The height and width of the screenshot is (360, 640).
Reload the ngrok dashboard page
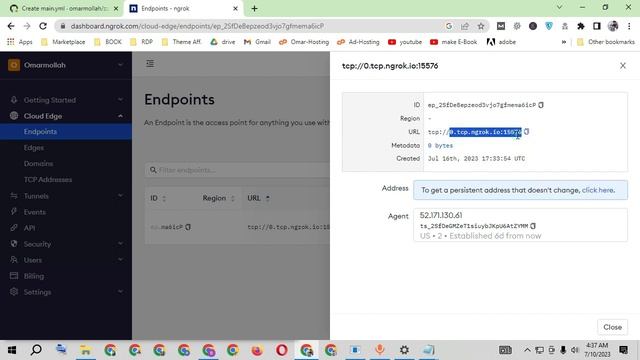click(43, 26)
